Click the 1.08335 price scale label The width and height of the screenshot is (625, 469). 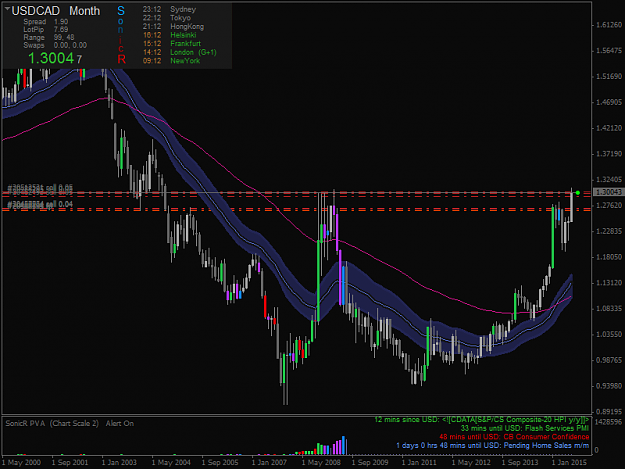click(609, 308)
